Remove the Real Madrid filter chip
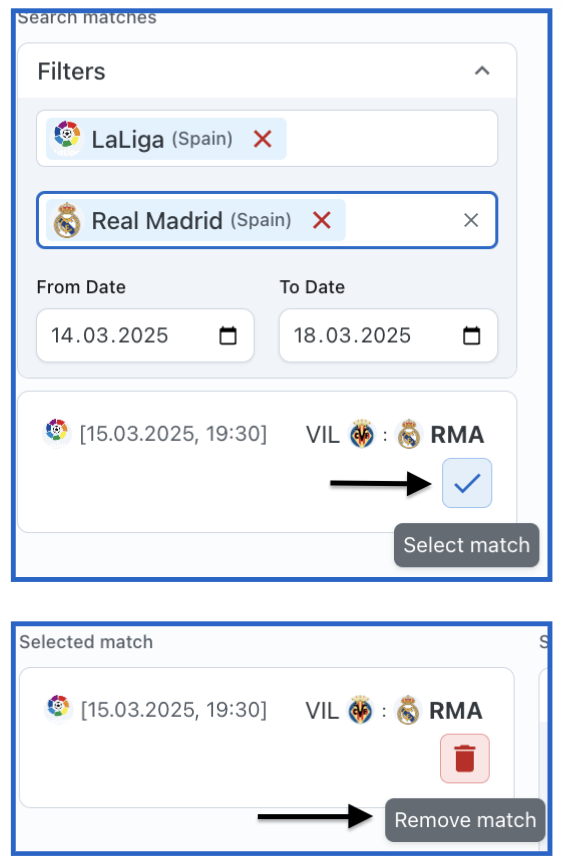 coord(321,220)
